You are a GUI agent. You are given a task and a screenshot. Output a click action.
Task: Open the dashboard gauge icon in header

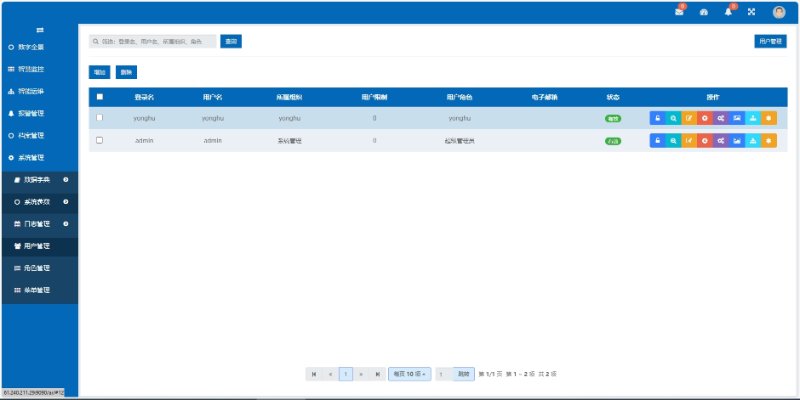coord(704,12)
